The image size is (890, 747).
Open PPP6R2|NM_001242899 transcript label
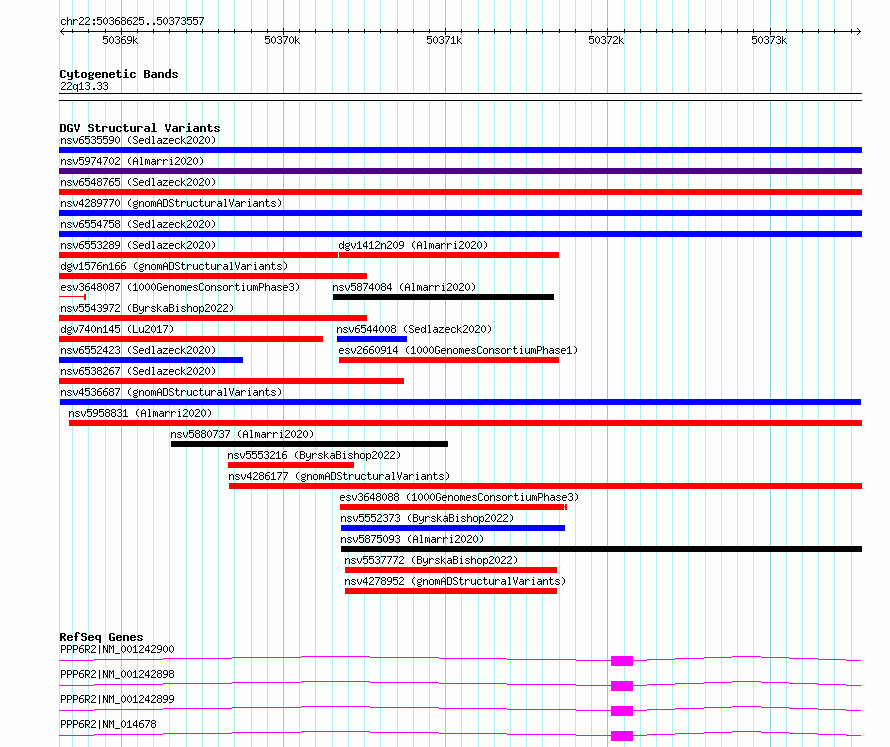[x=117, y=699]
